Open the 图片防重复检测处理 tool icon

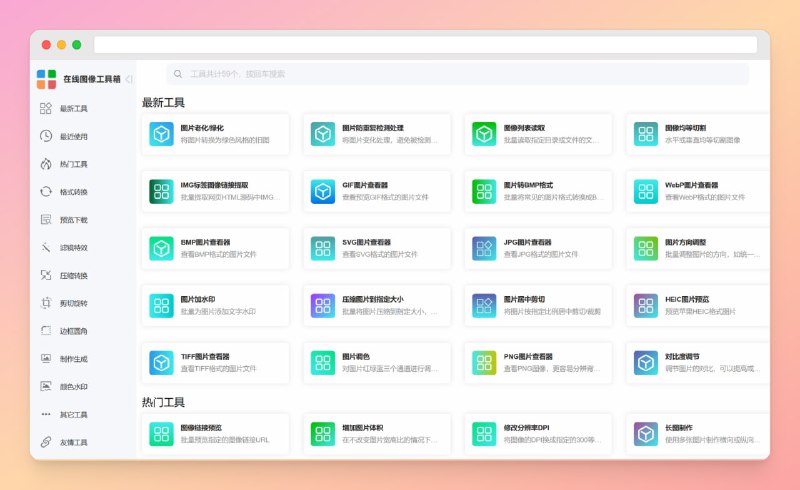point(323,134)
